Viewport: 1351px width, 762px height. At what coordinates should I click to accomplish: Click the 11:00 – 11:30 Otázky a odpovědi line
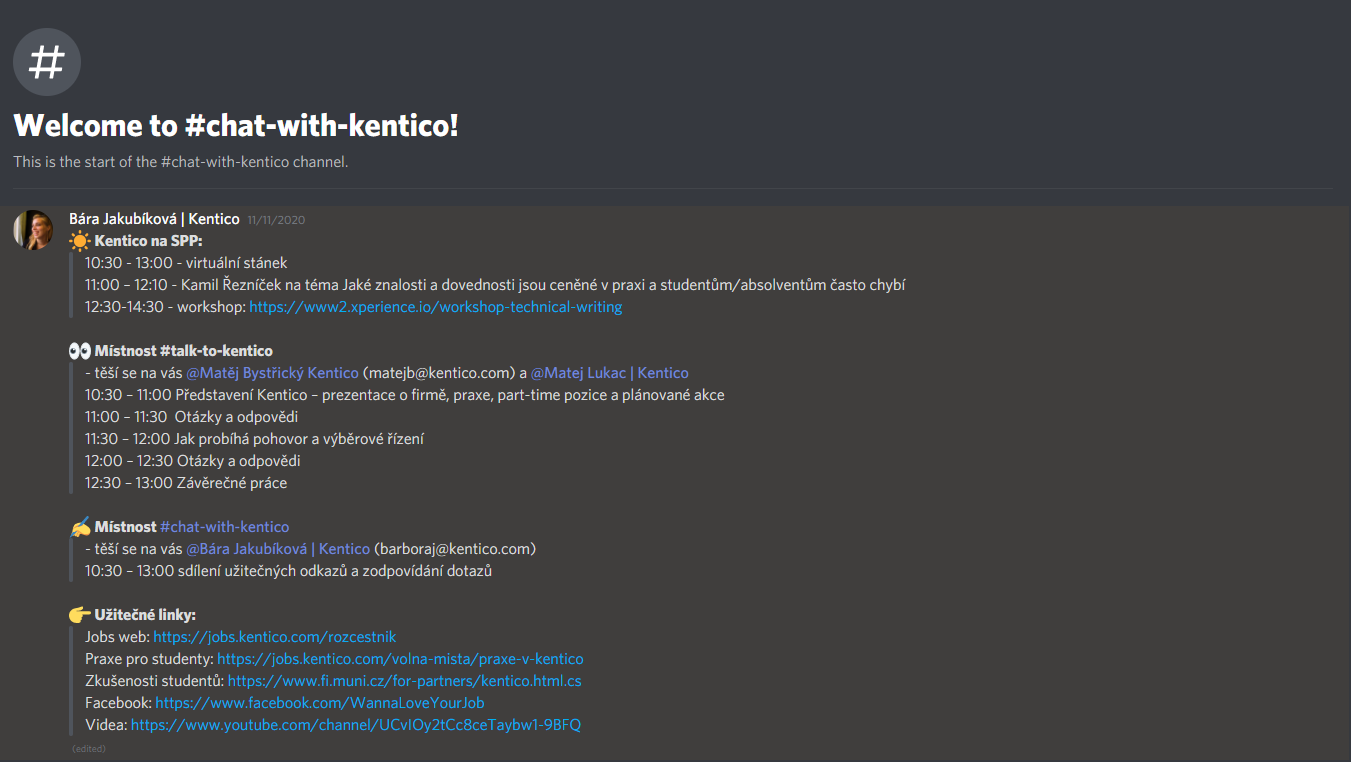coord(192,417)
